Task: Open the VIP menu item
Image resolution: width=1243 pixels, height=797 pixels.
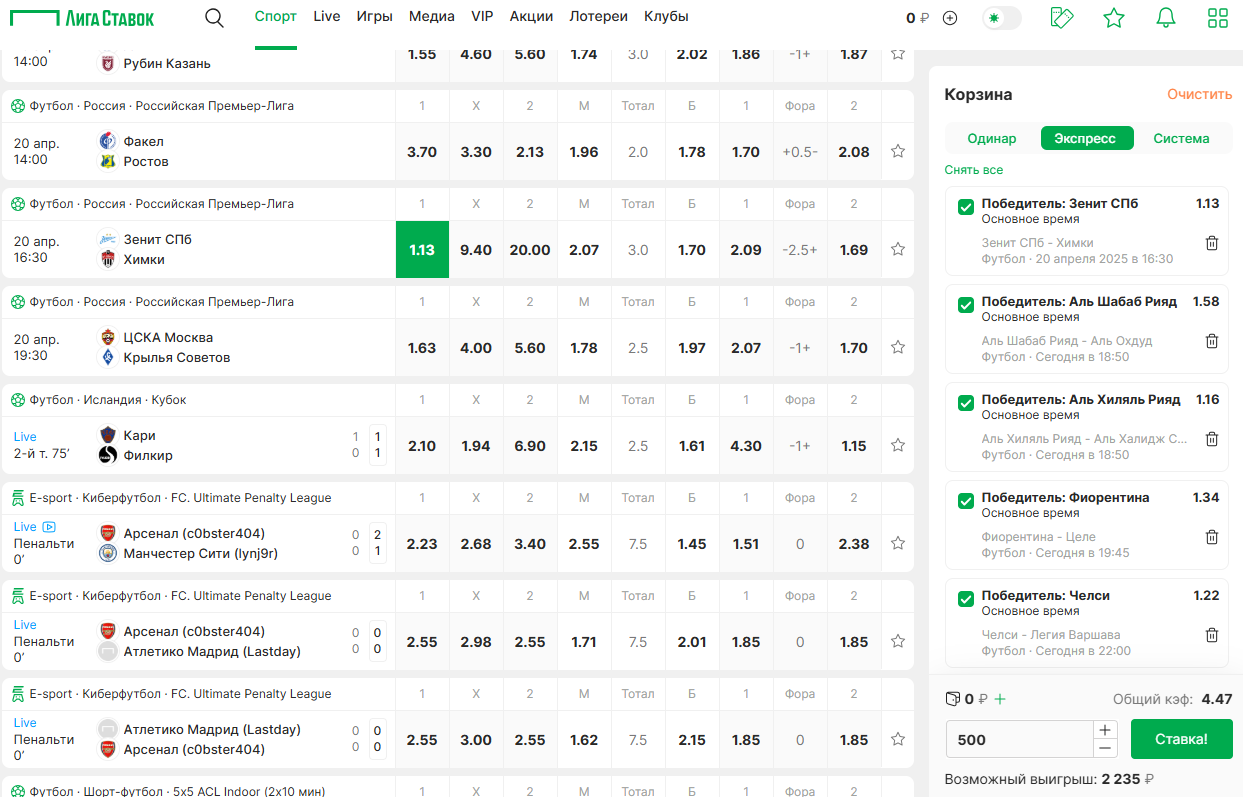Action: pos(482,17)
